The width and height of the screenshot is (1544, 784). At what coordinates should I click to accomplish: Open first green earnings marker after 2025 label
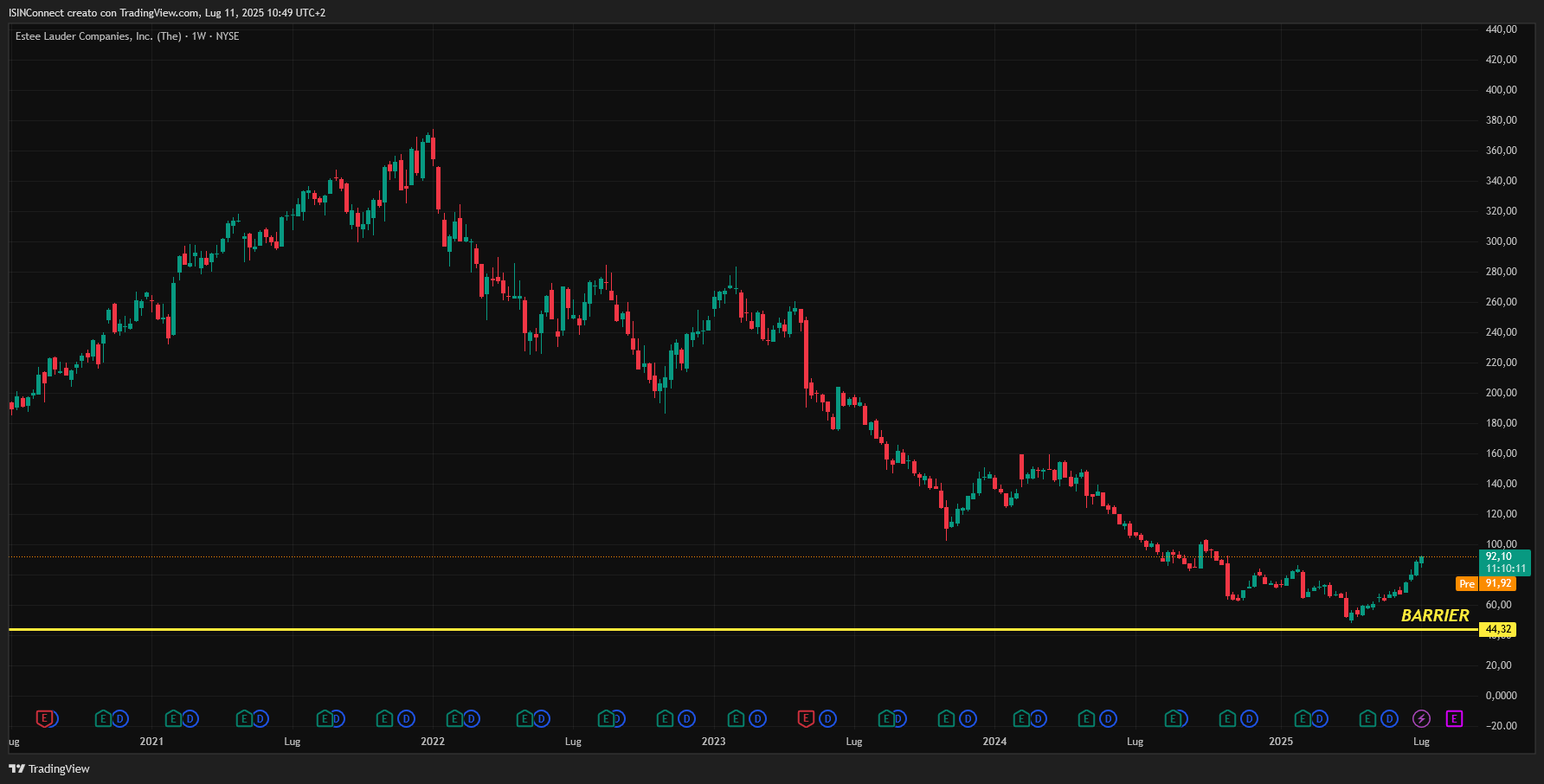point(1303,718)
